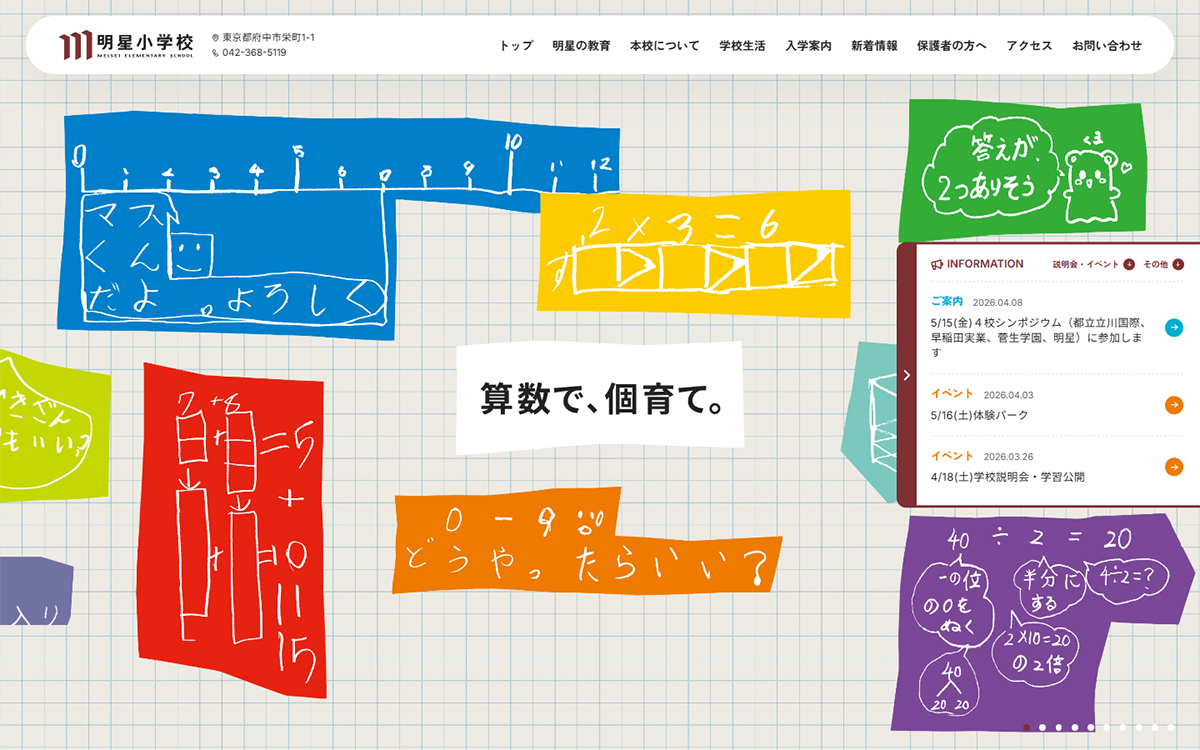
Task: Select the first carousel dot
Action: coord(1027,727)
